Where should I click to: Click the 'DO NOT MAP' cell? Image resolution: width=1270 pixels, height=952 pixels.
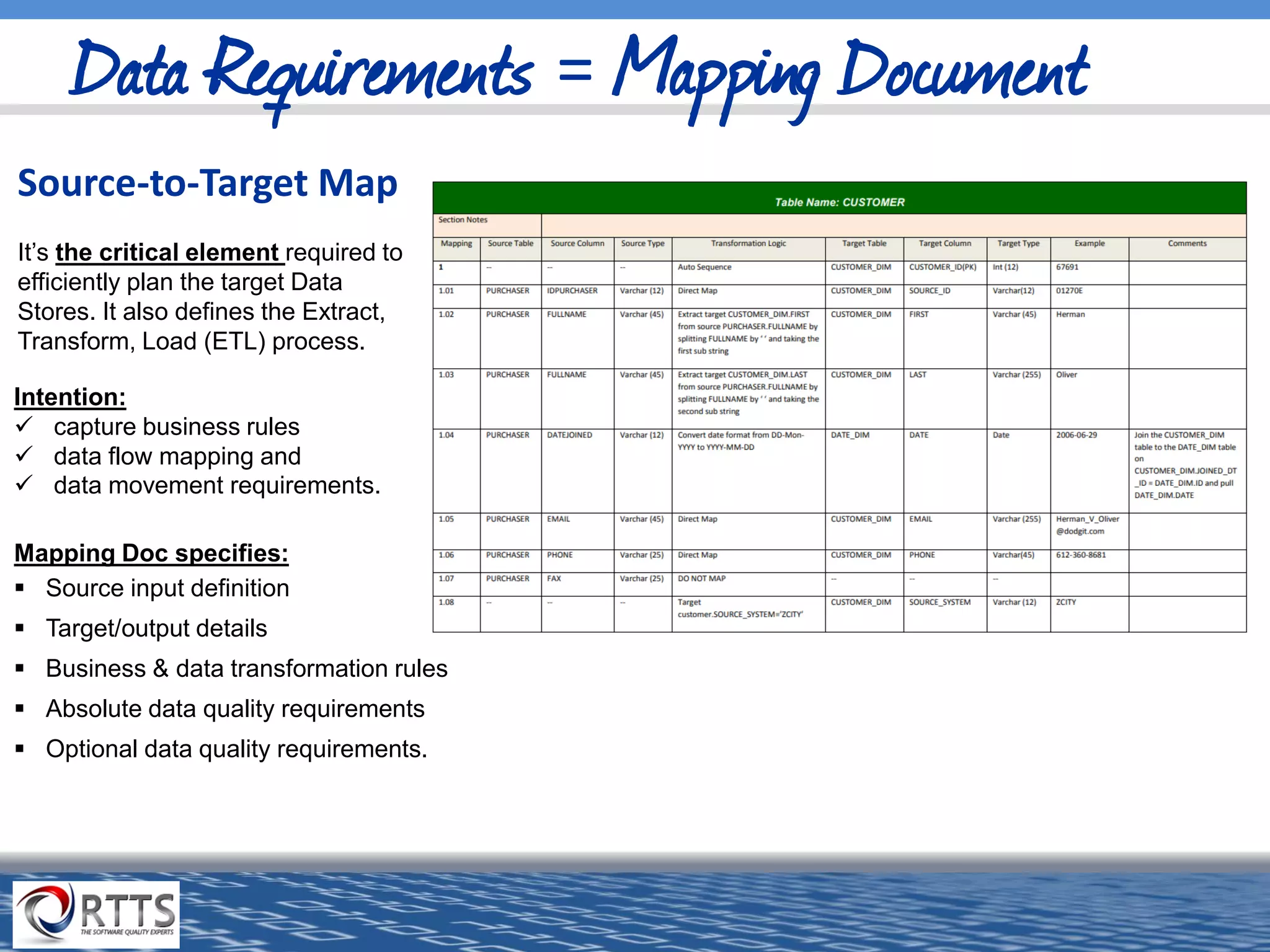point(748,584)
